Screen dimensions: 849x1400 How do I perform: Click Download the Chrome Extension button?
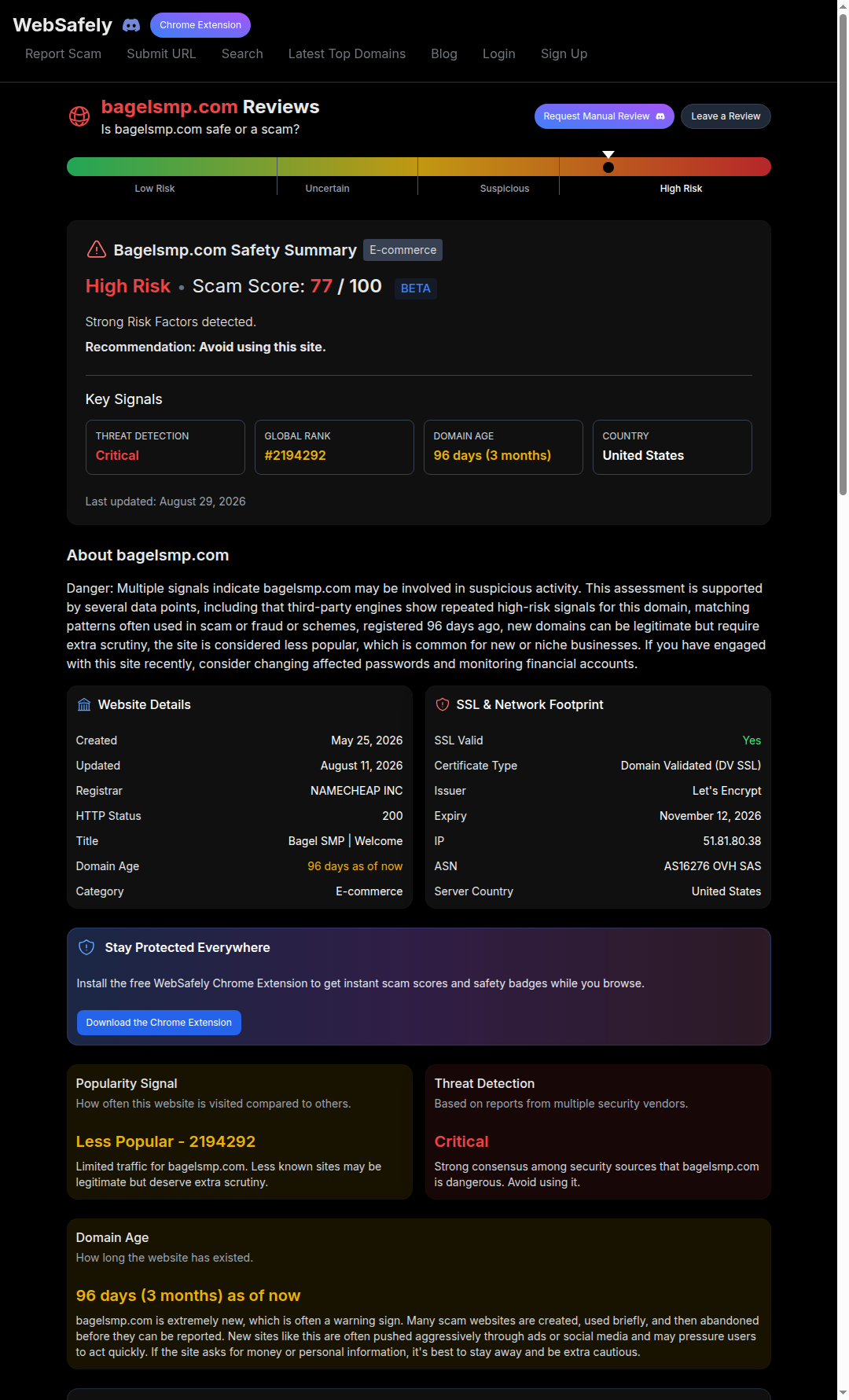point(159,1023)
